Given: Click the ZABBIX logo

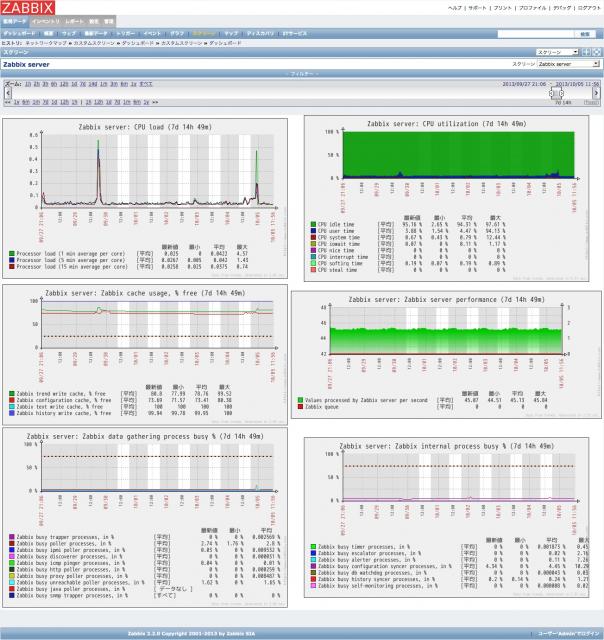Looking at the screenshot, I should pyautogui.click(x=28, y=7).
